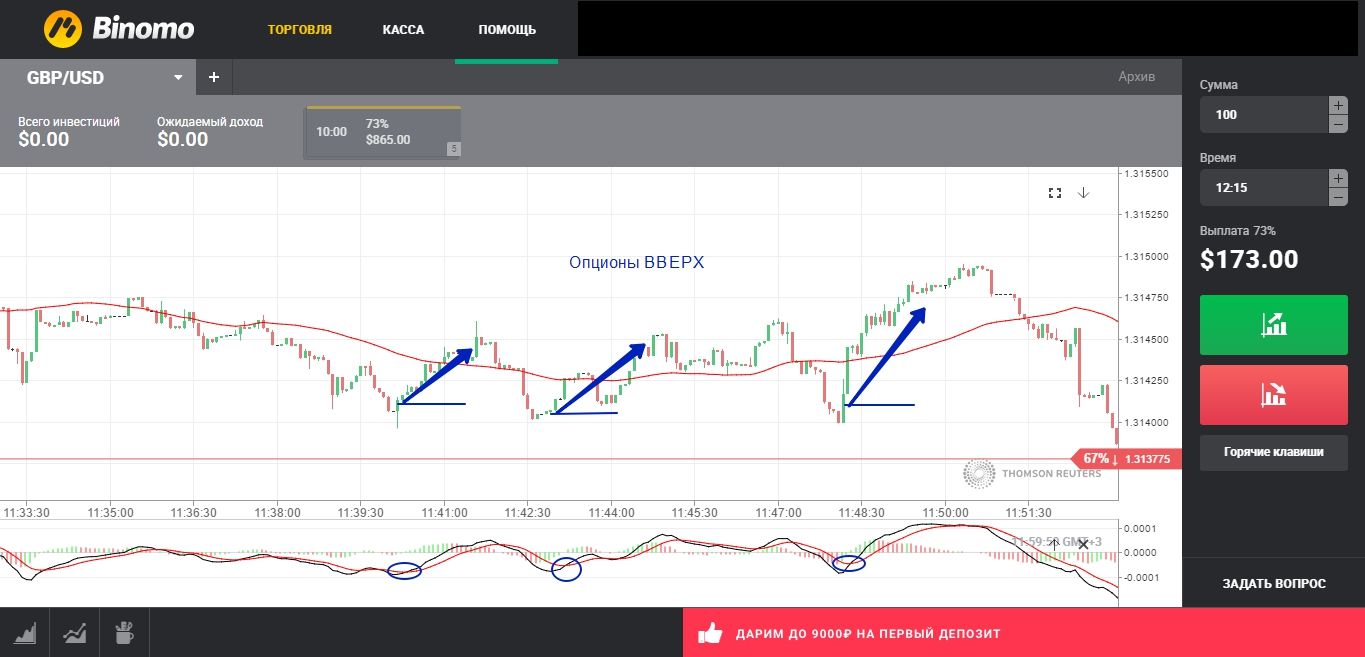
Task: Click the Горячие клавиши button
Action: pyautogui.click(x=1273, y=452)
